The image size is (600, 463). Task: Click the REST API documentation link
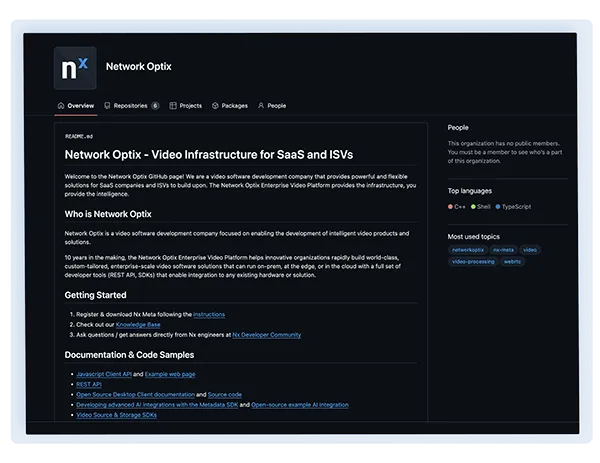click(x=88, y=384)
